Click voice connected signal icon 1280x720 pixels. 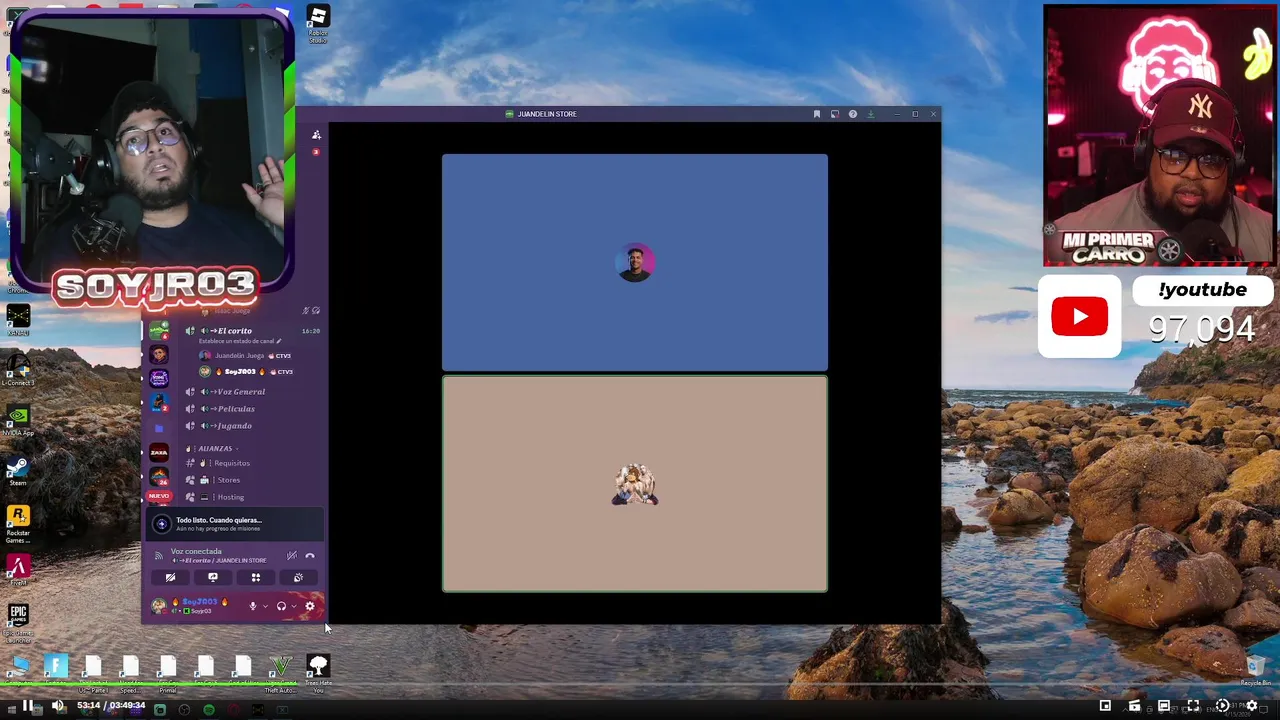click(158, 555)
